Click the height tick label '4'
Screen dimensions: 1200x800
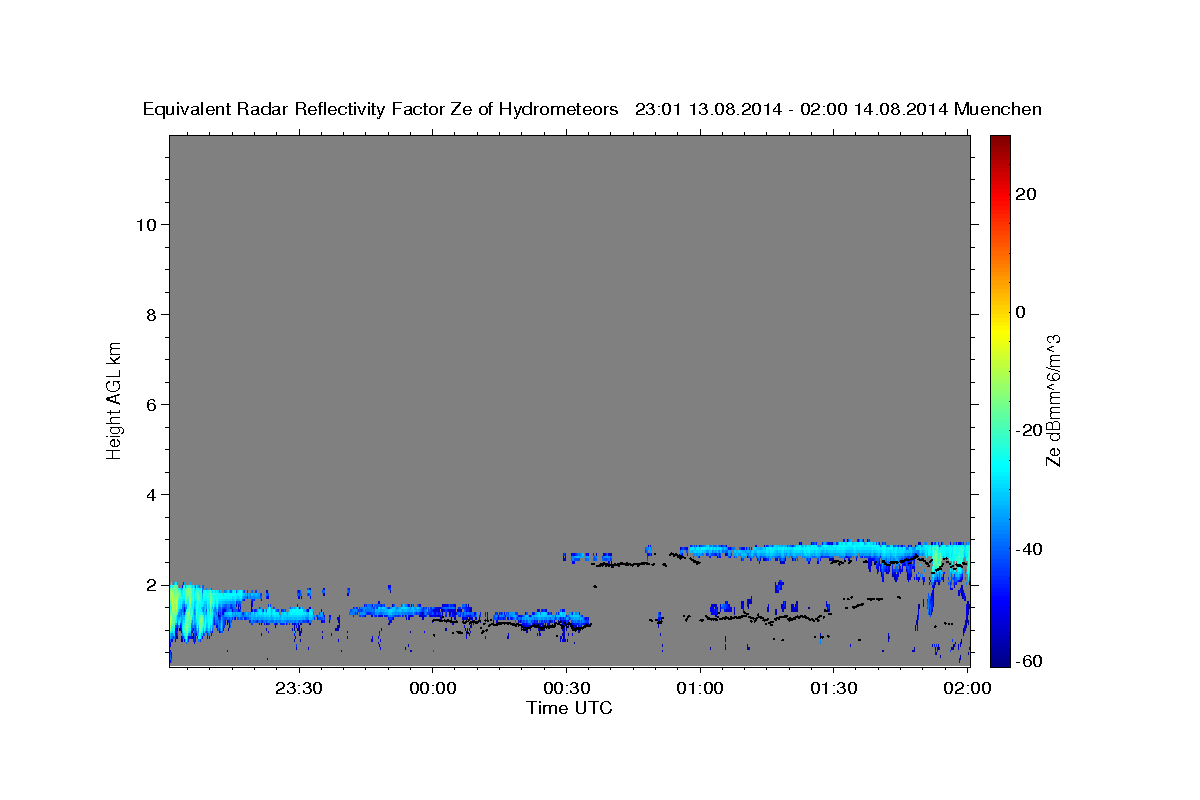pos(151,494)
